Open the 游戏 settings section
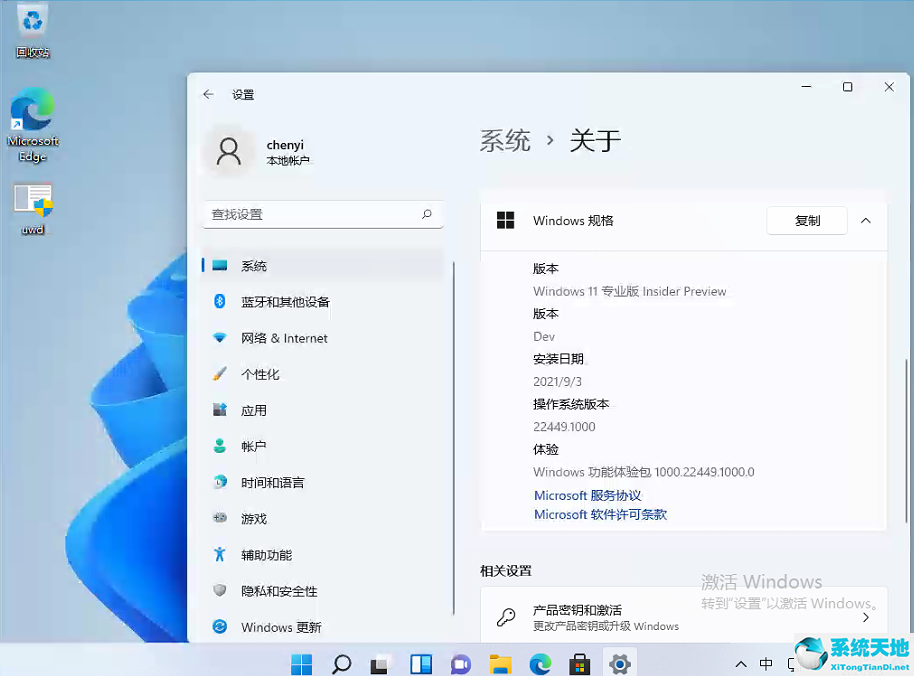 tap(252, 518)
